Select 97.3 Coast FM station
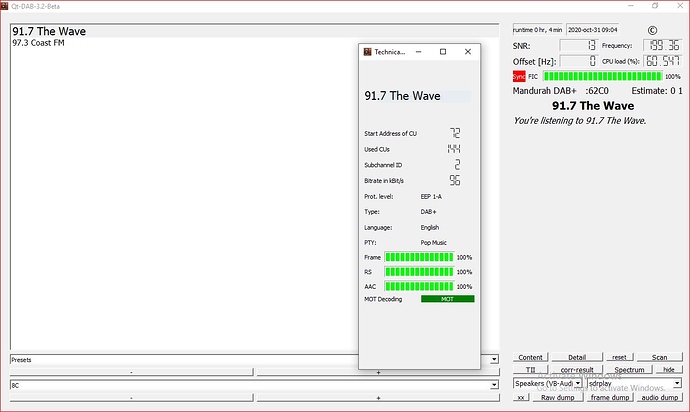Image resolution: width=690 pixels, height=412 pixels. [39, 44]
